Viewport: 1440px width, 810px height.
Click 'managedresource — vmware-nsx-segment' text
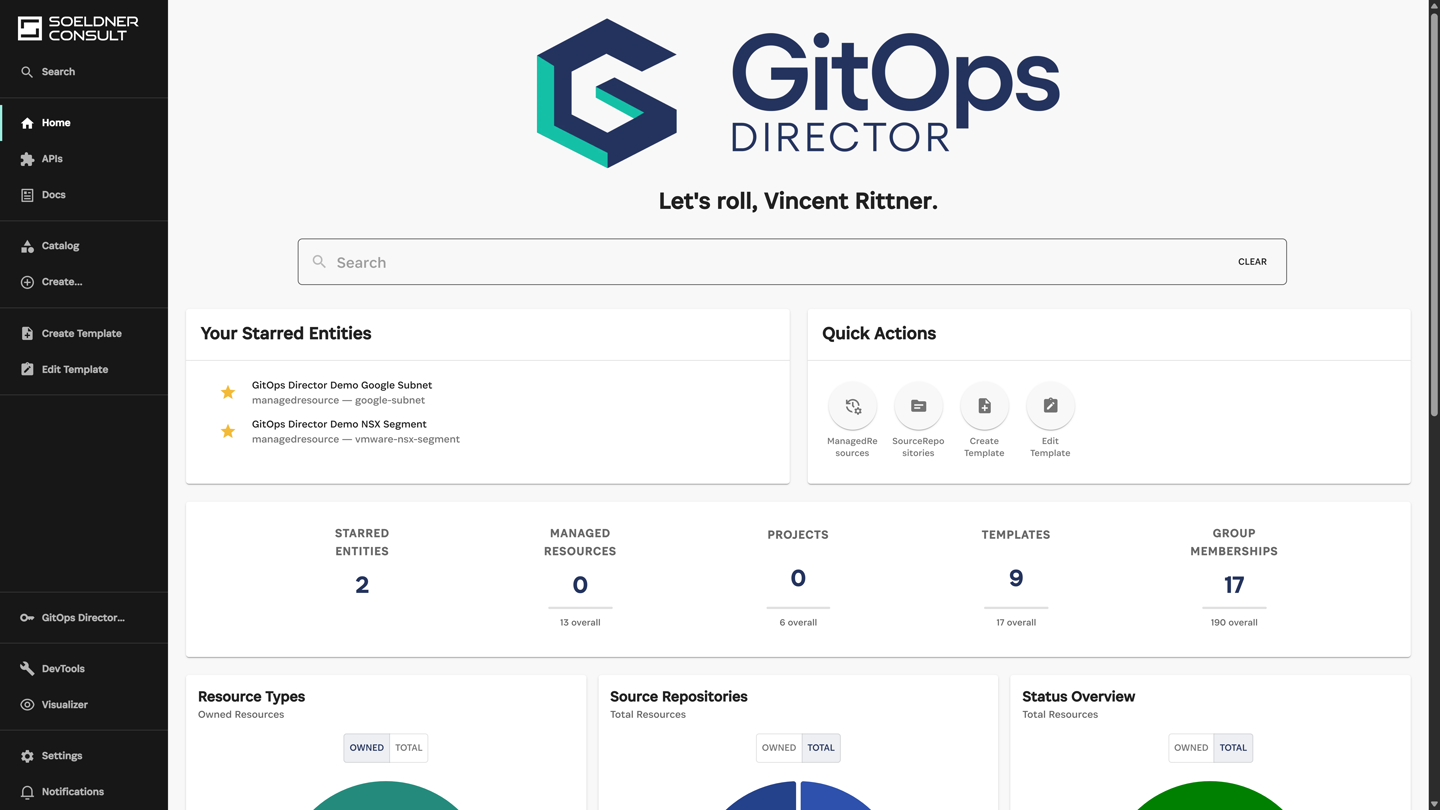[x=356, y=439]
